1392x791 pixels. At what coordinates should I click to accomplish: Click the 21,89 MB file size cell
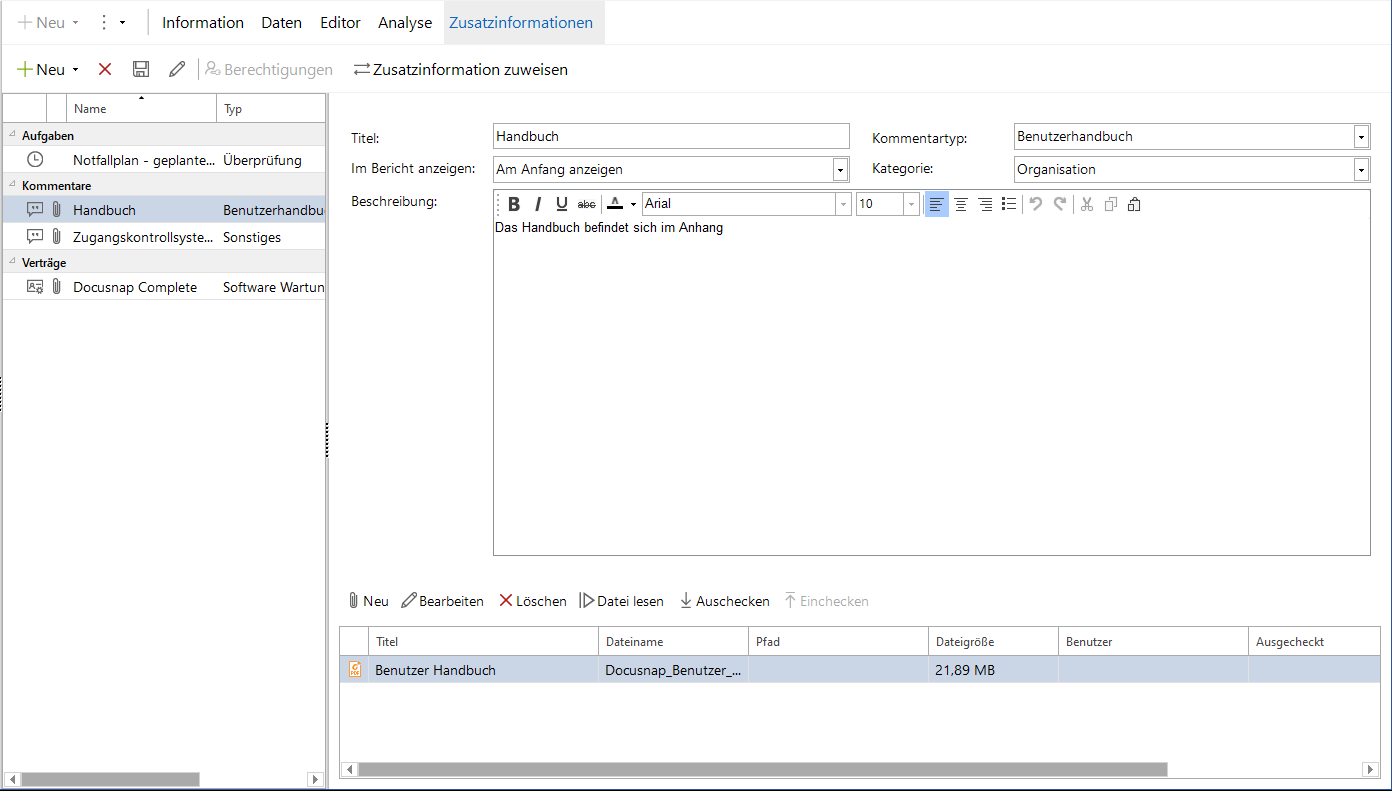click(993, 670)
